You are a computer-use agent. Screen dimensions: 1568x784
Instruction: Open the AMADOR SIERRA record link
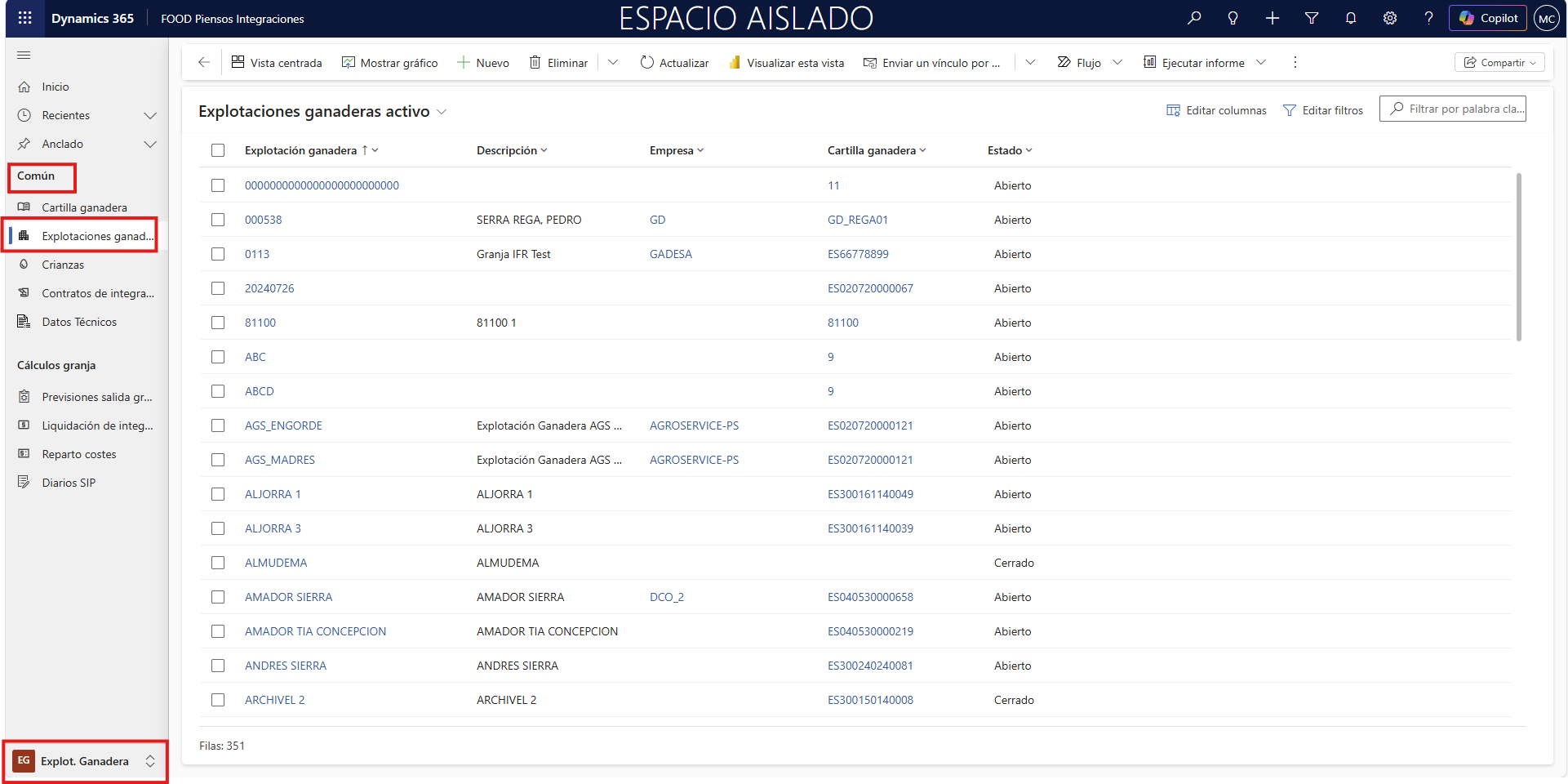(288, 597)
